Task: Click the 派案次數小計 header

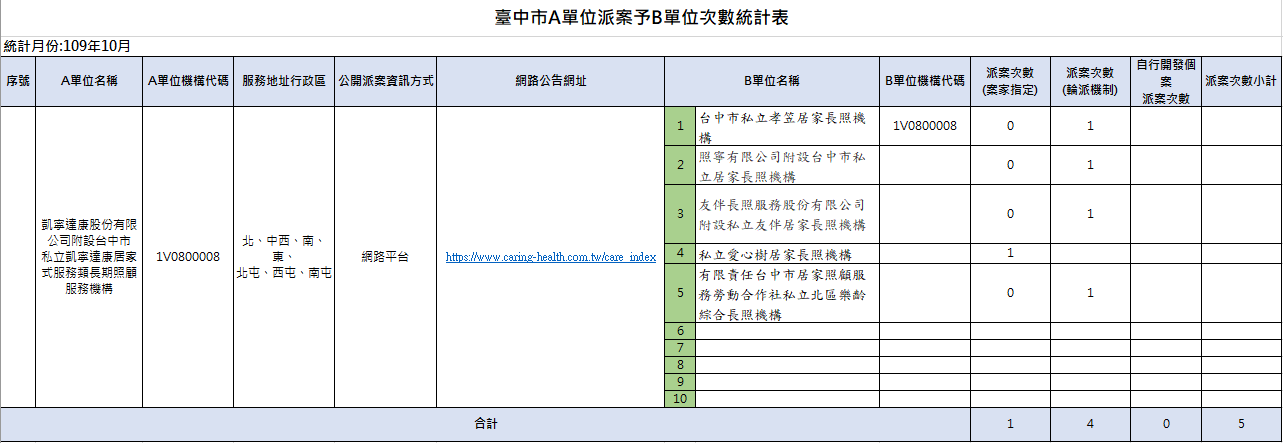Action: (1241, 81)
